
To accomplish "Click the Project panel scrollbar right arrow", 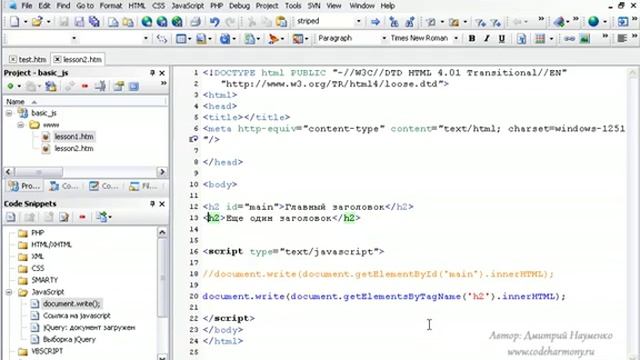I will point(162,172).
